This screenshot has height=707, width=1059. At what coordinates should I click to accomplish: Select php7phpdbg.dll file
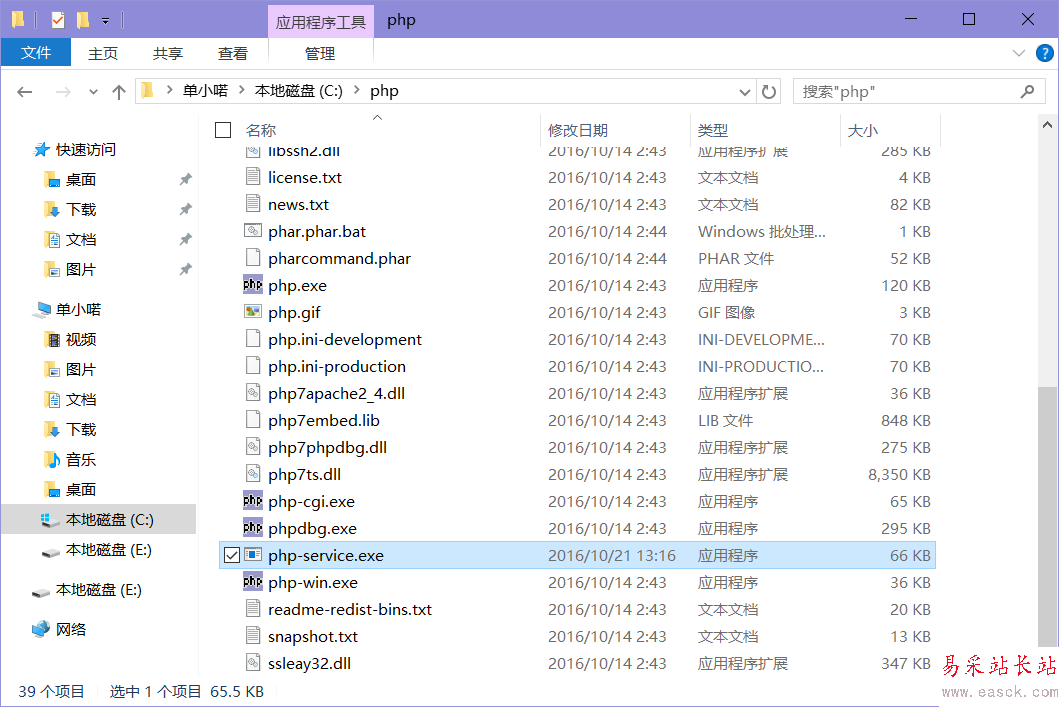pos(328,448)
